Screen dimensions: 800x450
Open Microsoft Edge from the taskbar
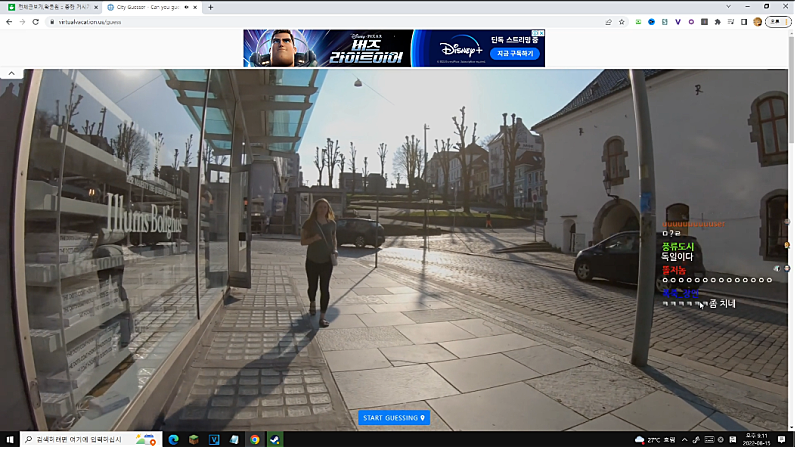coord(172,439)
